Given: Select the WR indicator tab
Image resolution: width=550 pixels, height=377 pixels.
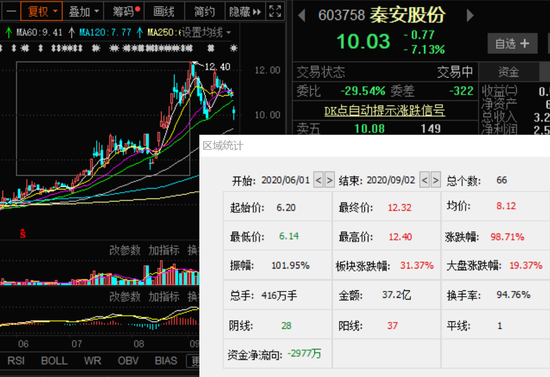Looking at the screenshot, I should [x=93, y=361].
